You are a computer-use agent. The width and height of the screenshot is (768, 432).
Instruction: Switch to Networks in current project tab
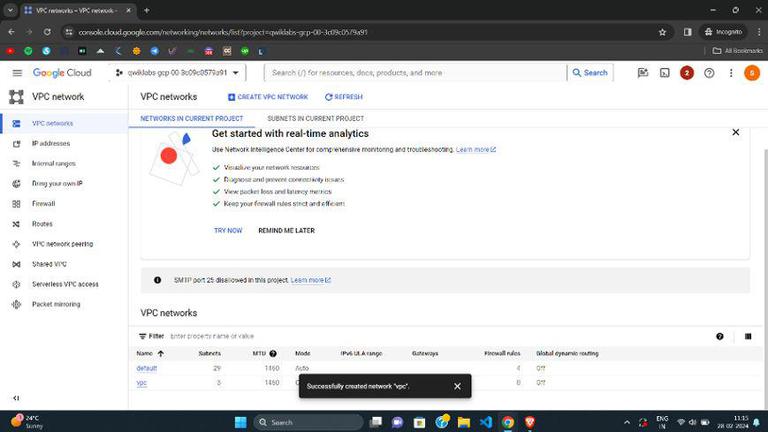[x=192, y=119]
